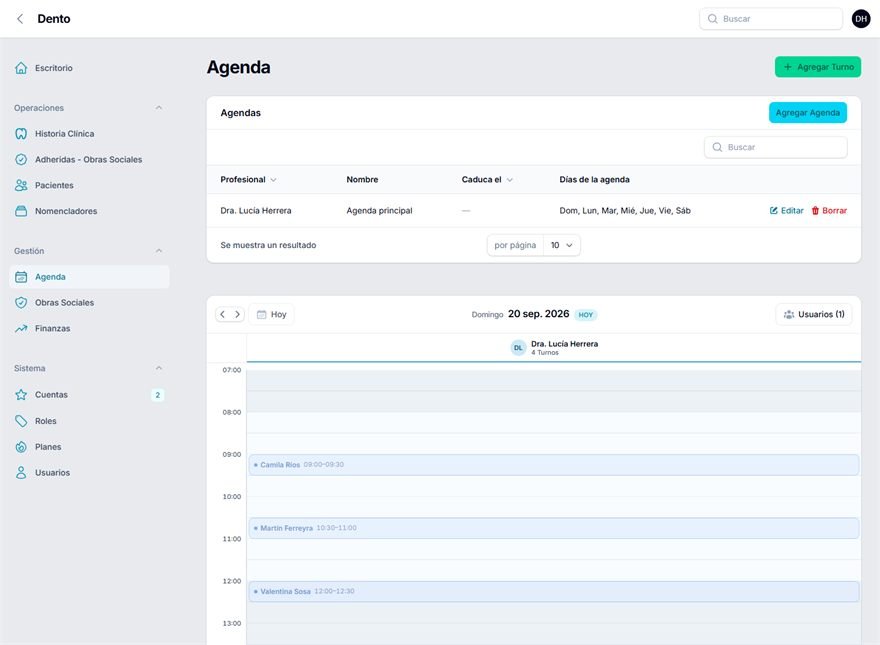This screenshot has width=880, height=645.
Task: Collapse the Gestión section
Action: (159, 251)
